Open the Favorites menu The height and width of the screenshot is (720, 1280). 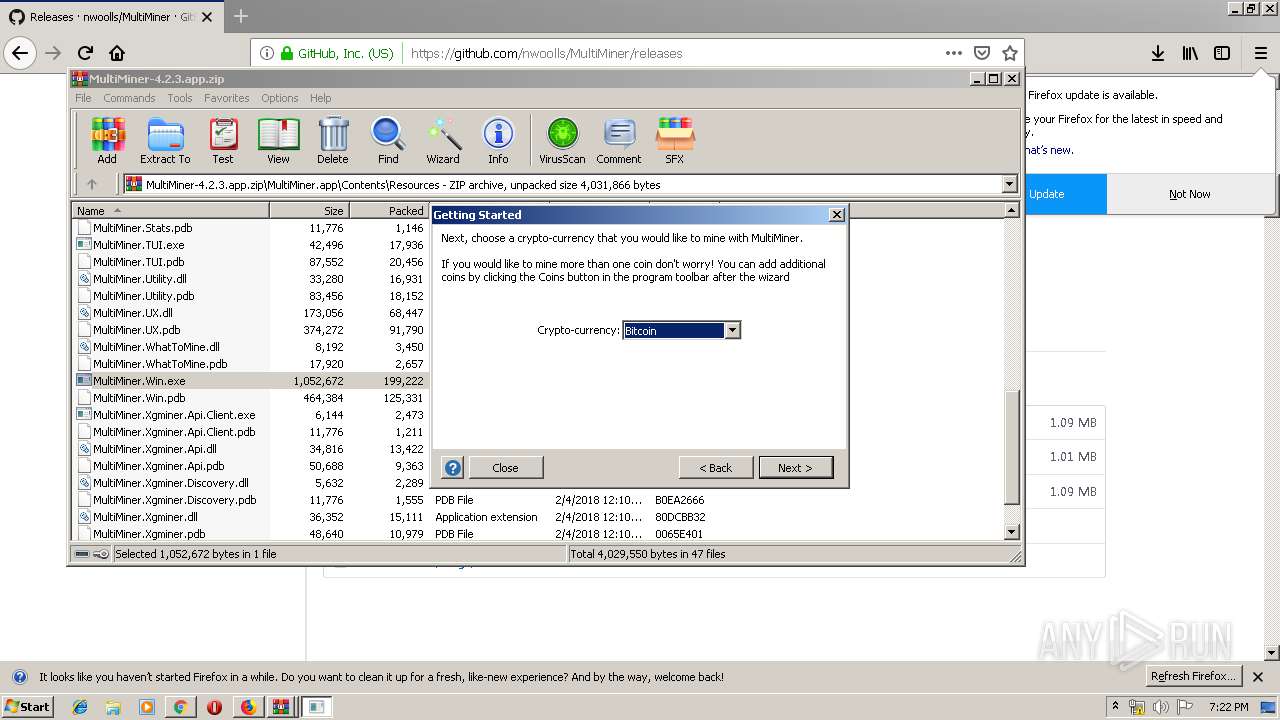[x=227, y=98]
